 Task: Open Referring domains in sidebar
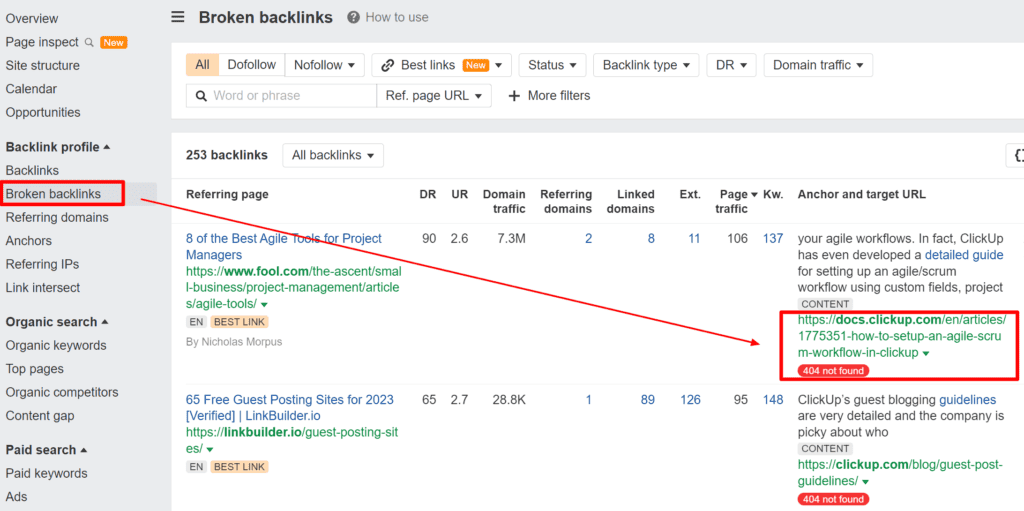57,217
